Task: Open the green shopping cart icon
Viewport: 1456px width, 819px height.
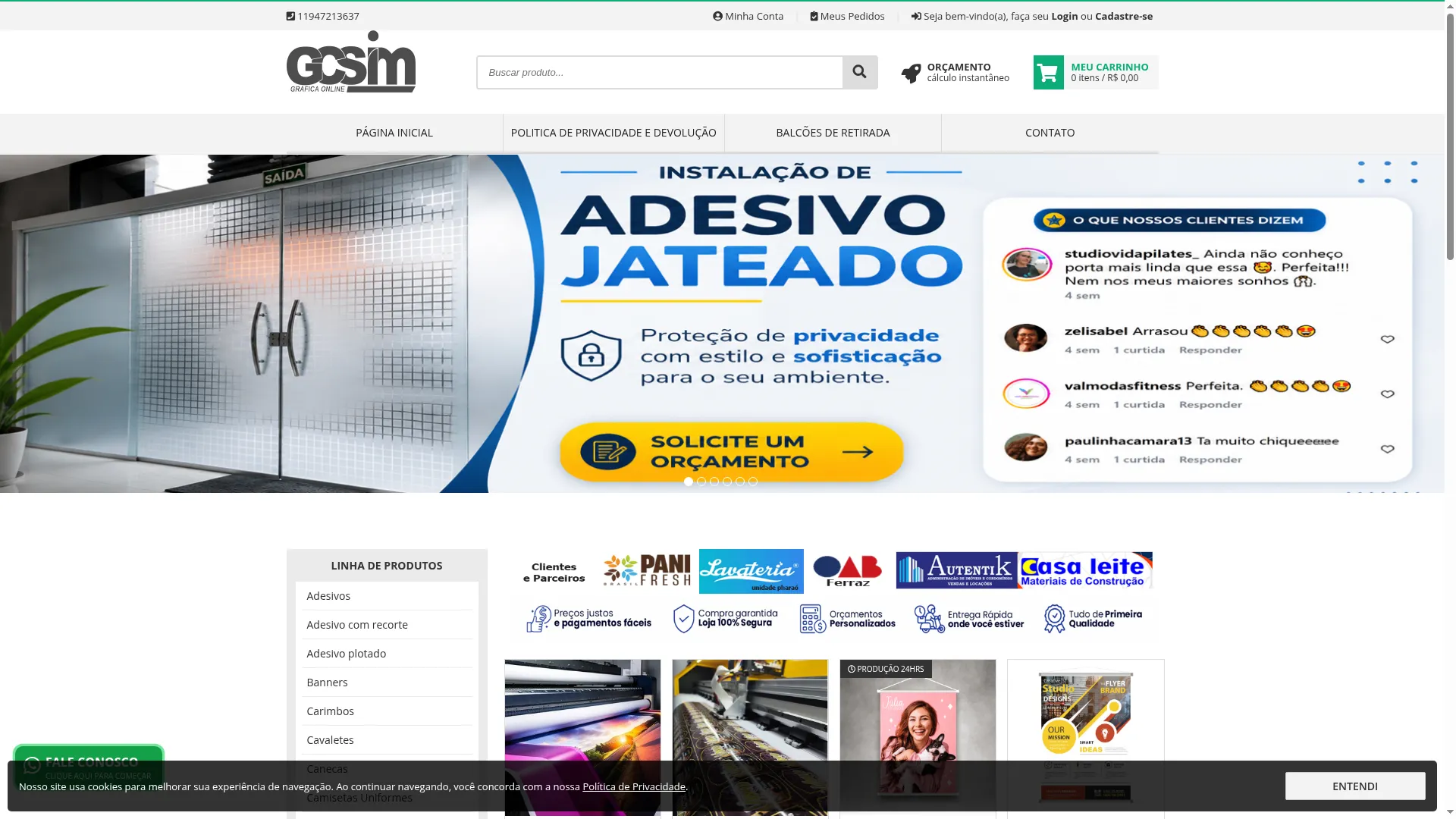Action: tap(1048, 72)
